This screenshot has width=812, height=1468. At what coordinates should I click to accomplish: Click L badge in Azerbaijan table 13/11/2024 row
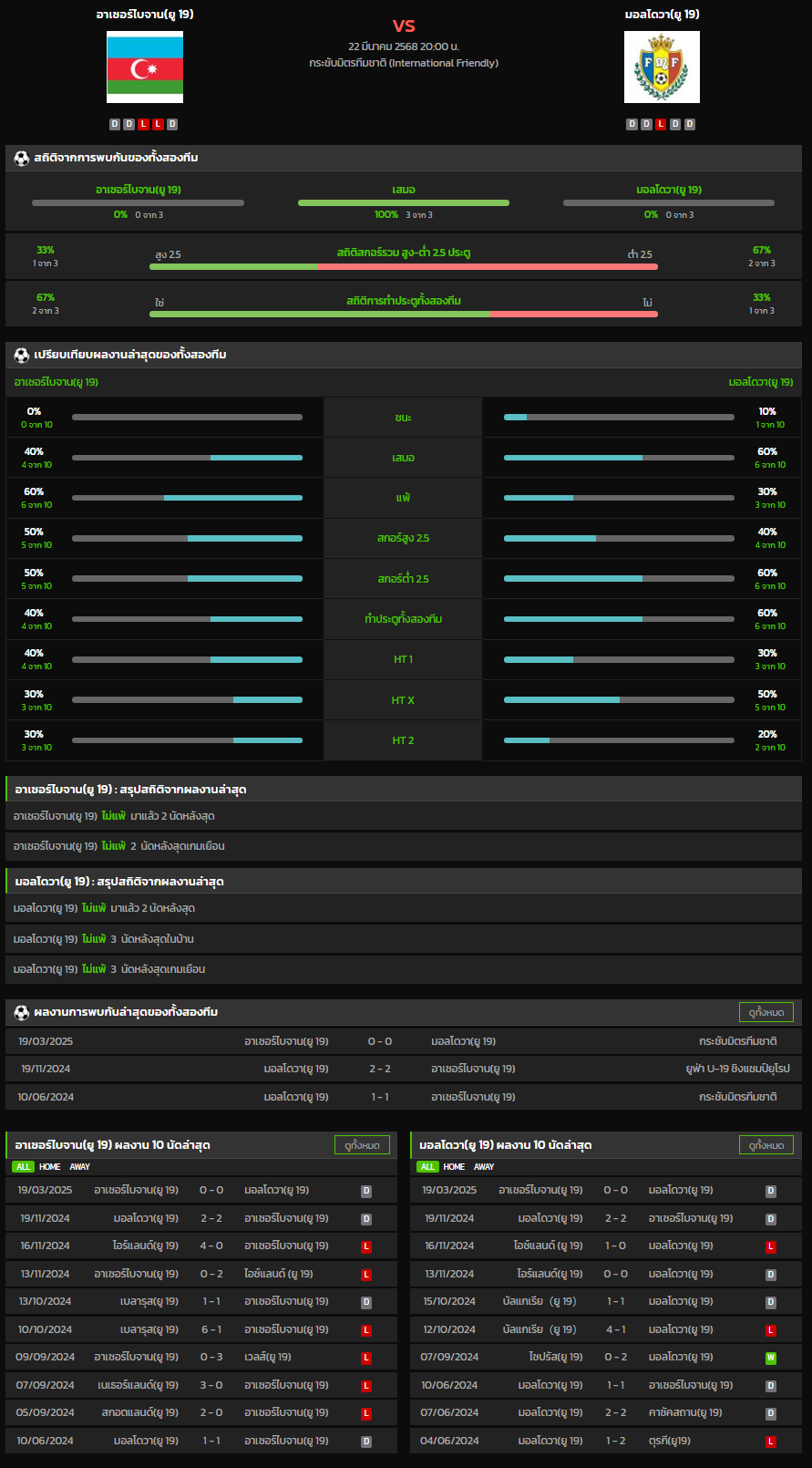coord(366,1275)
